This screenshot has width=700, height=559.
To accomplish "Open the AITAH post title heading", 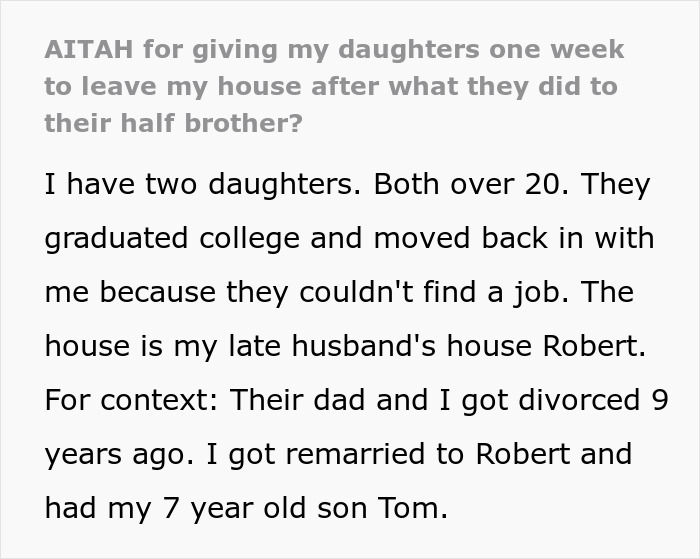I will coord(334,86).
